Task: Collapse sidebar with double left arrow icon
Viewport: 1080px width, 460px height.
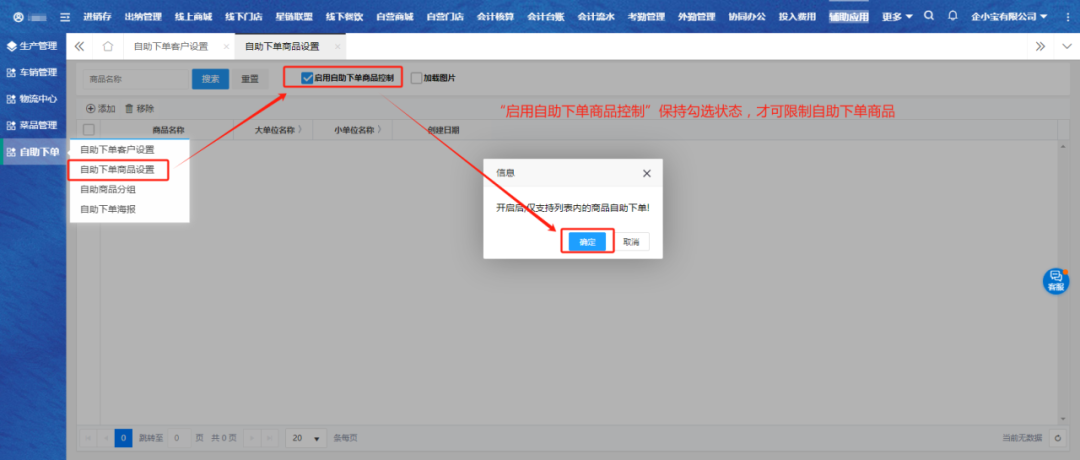Action: point(80,46)
